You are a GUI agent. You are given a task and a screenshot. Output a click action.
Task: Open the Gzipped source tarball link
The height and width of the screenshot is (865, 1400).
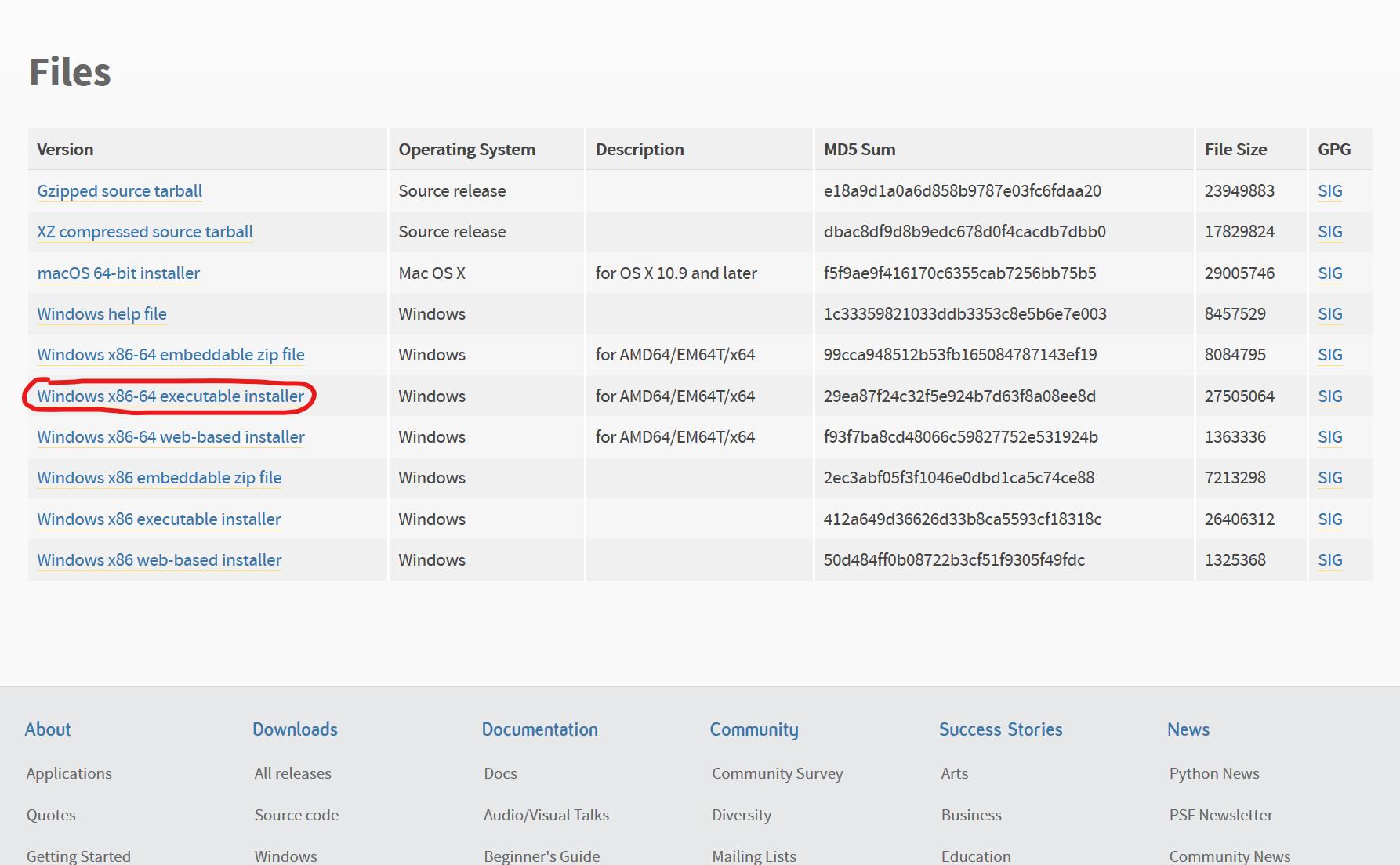click(x=119, y=191)
